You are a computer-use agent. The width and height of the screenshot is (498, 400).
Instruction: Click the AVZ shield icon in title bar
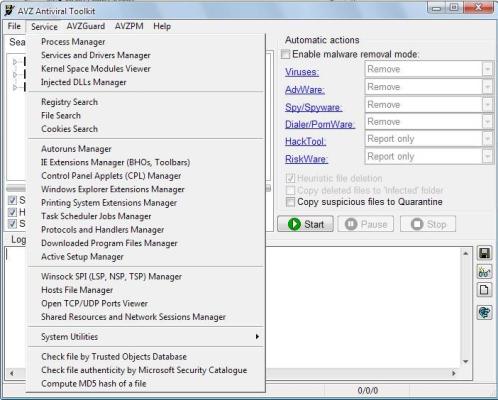click(10, 11)
